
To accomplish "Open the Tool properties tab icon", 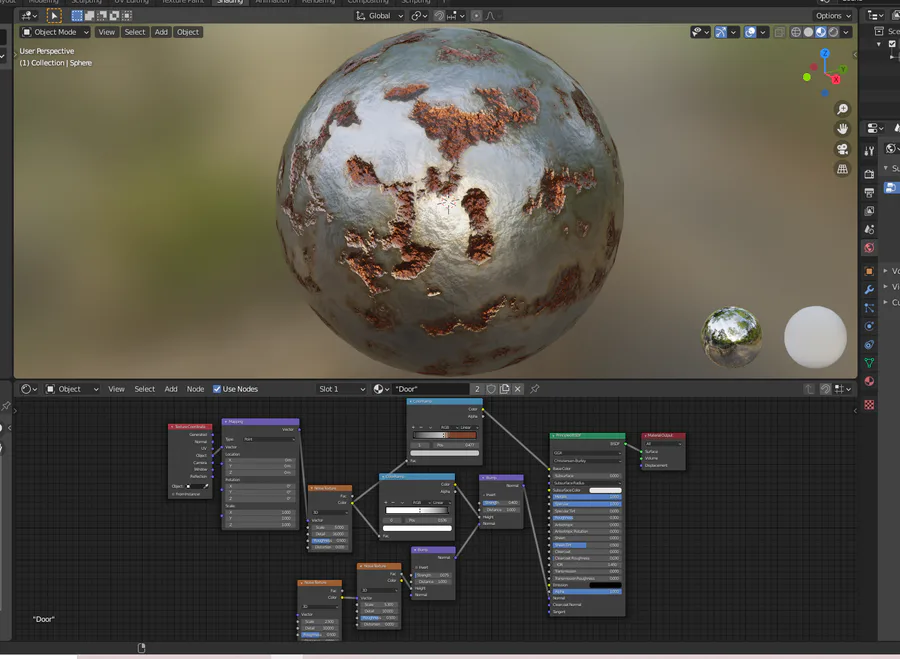I will tap(869, 151).
